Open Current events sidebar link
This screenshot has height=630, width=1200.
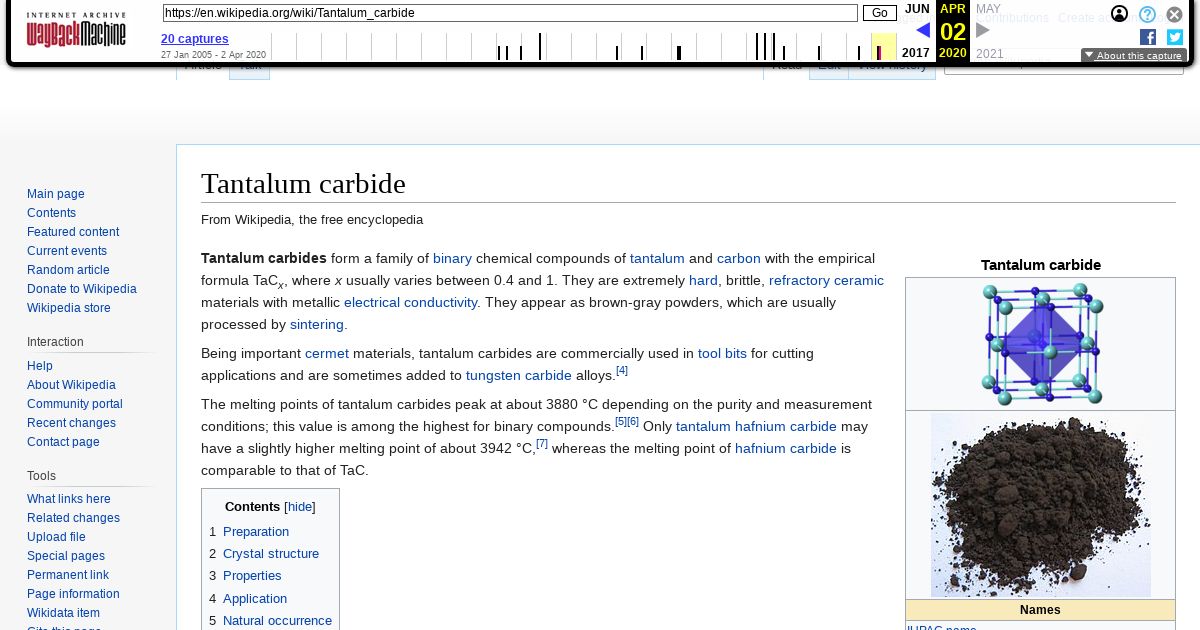pyautogui.click(x=67, y=251)
